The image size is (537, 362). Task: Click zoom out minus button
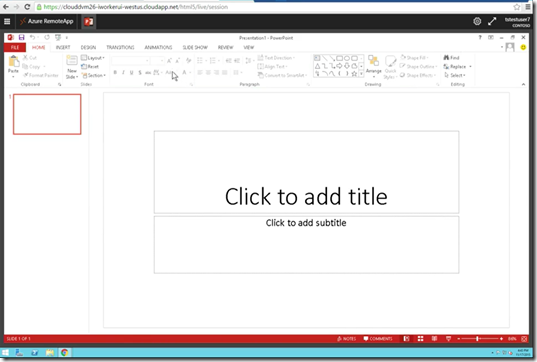[459, 339]
